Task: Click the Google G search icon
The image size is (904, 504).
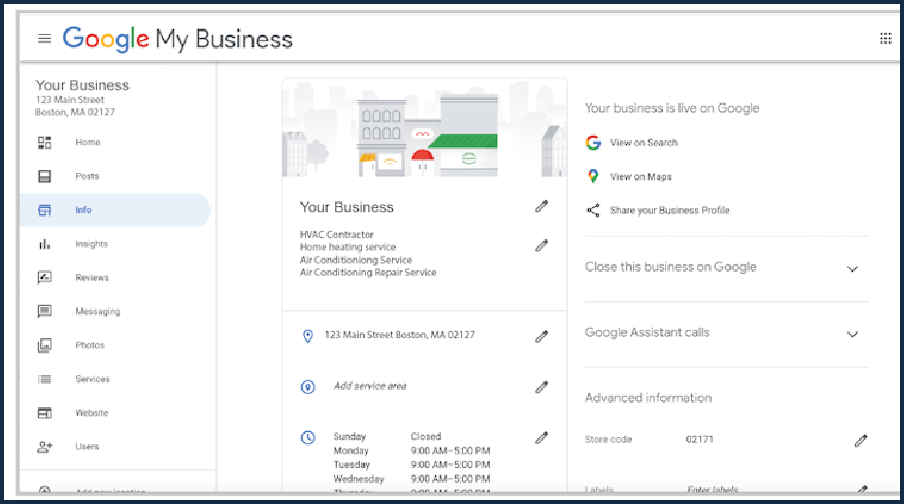Action: (593, 142)
